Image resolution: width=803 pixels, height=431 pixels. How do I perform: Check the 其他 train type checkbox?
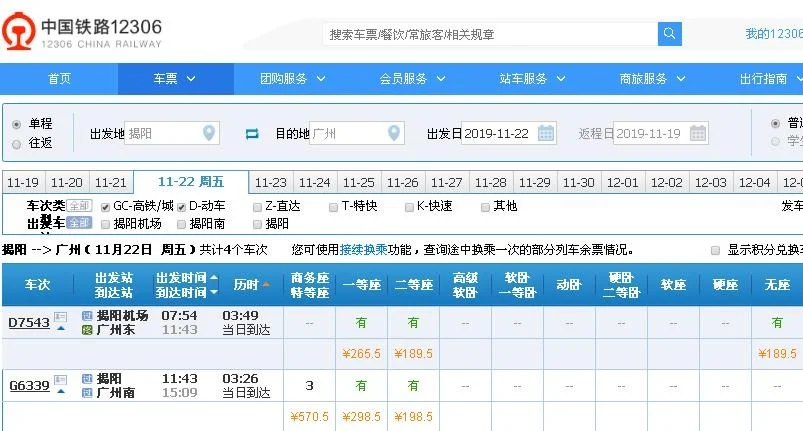point(485,207)
